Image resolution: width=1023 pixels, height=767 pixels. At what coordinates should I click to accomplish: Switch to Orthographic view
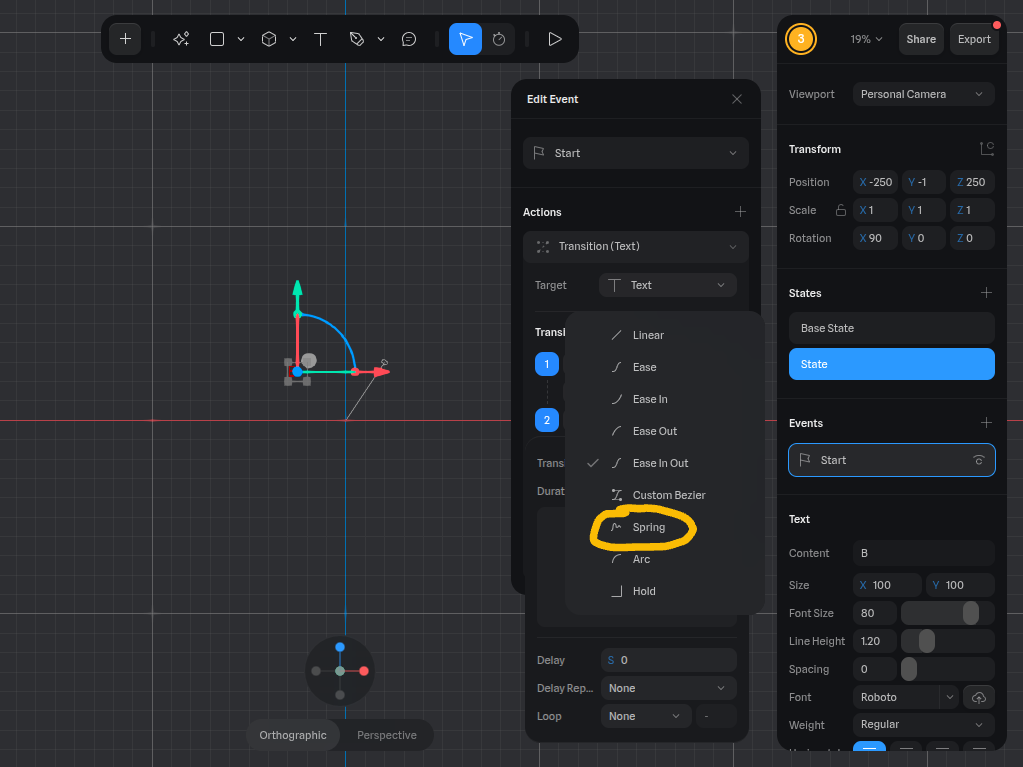(x=293, y=735)
